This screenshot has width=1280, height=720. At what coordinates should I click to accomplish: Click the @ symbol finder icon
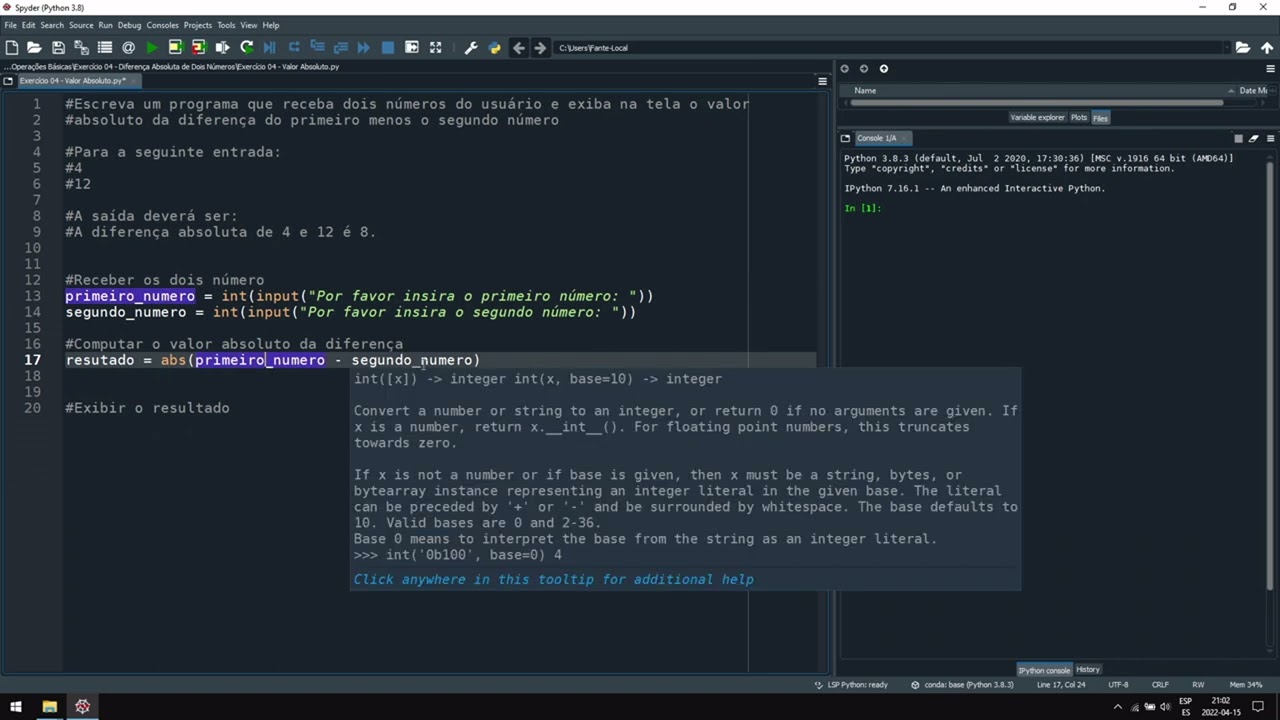pos(128,47)
